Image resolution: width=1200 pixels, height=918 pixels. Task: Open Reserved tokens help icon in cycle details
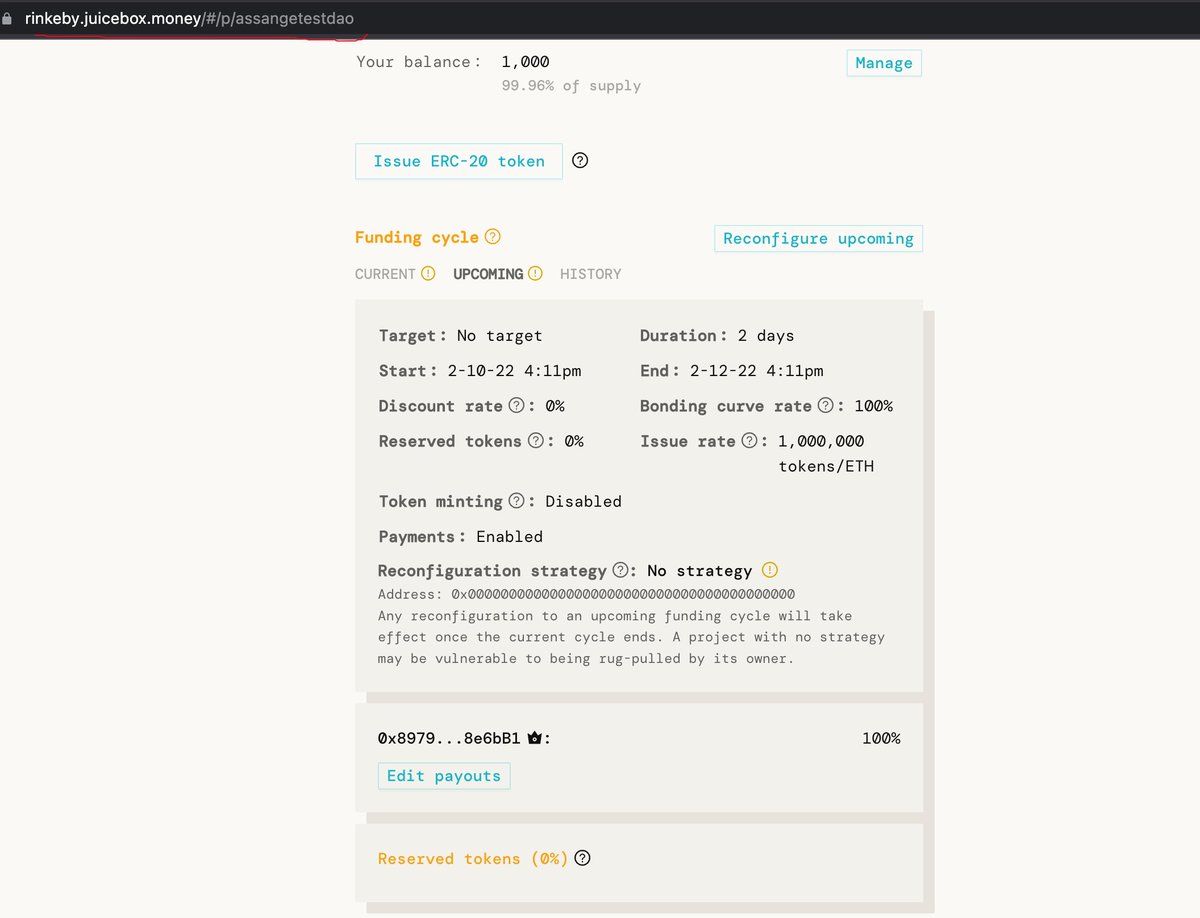(535, 441)
